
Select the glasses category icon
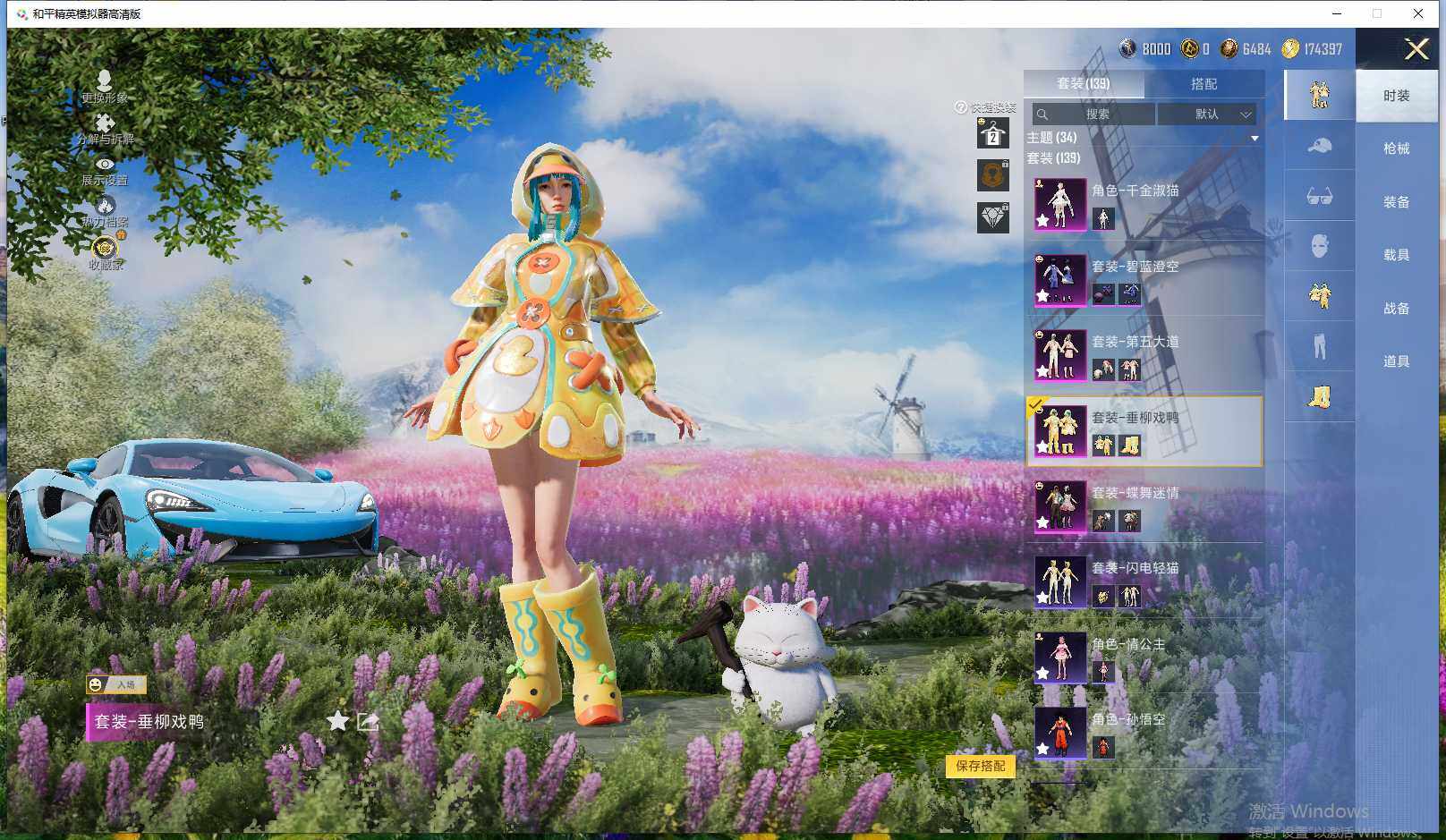pyautogui.click(x=1319, y=196)
